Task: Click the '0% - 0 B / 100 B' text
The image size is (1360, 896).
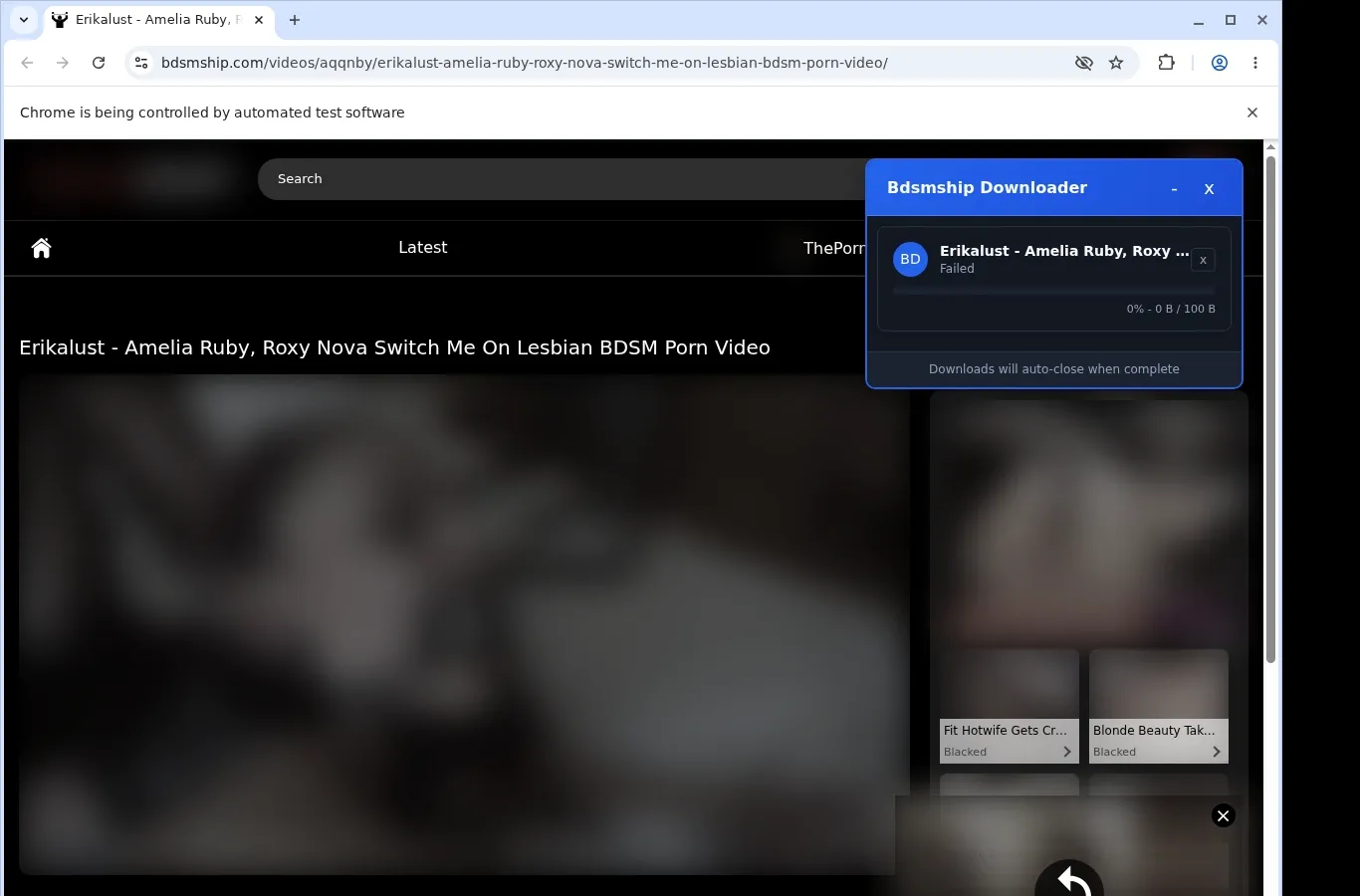Action: (1171, 309)
